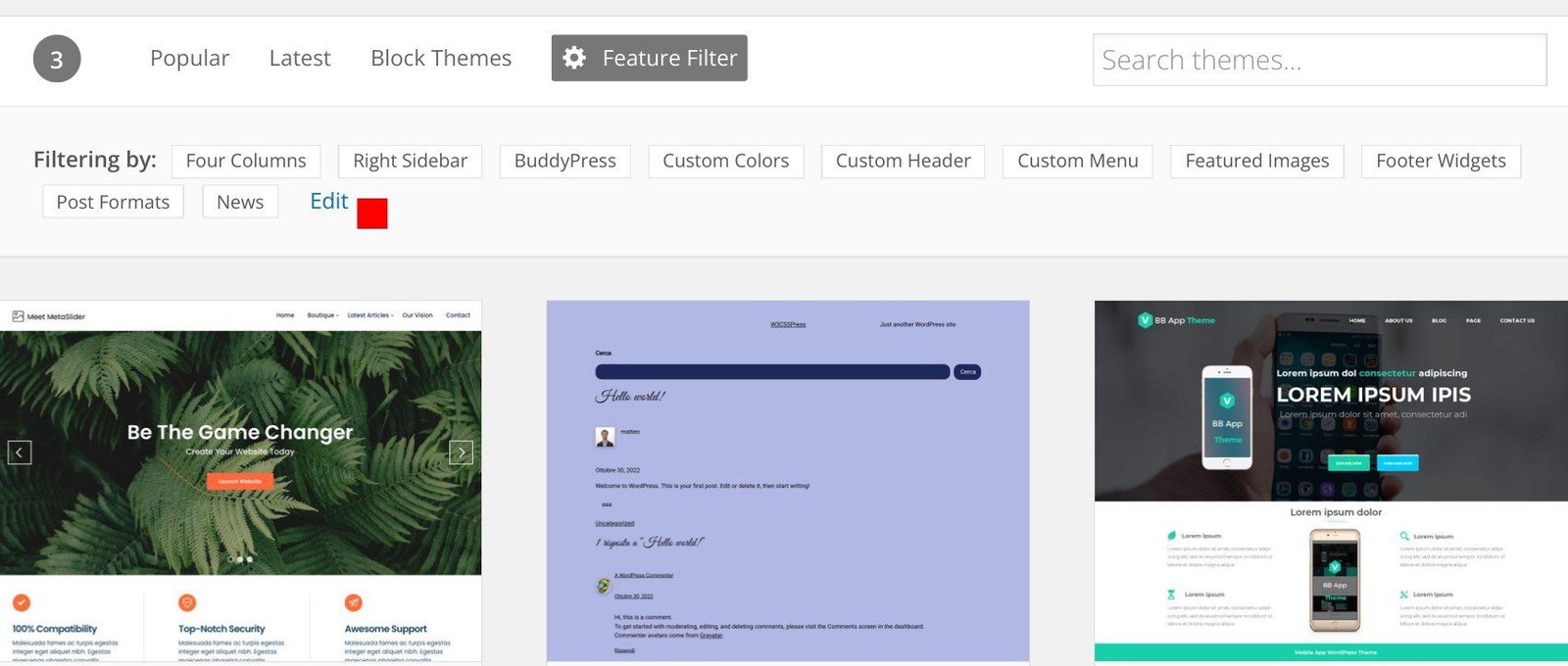Click Our Vision in MetaSlider preview menu

(416, 315)
